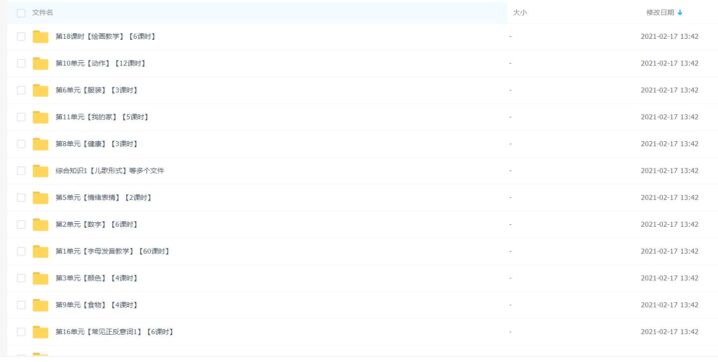Click folder icon of 第8单元【健康】
Viewport: 718px width, 362px height.
pyautogui.click(x=40, y=144)
